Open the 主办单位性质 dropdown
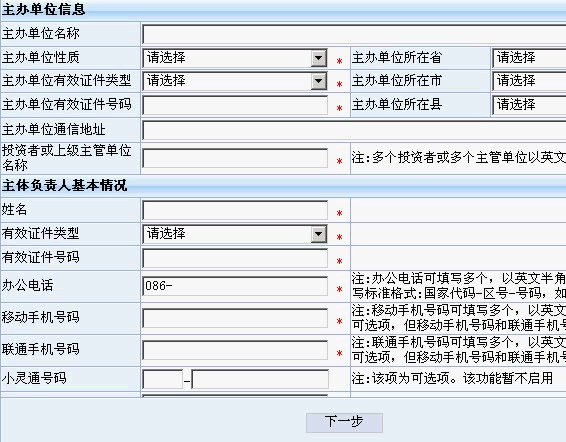Viewport: 566px width, 442px height. [x=235, y=58]
